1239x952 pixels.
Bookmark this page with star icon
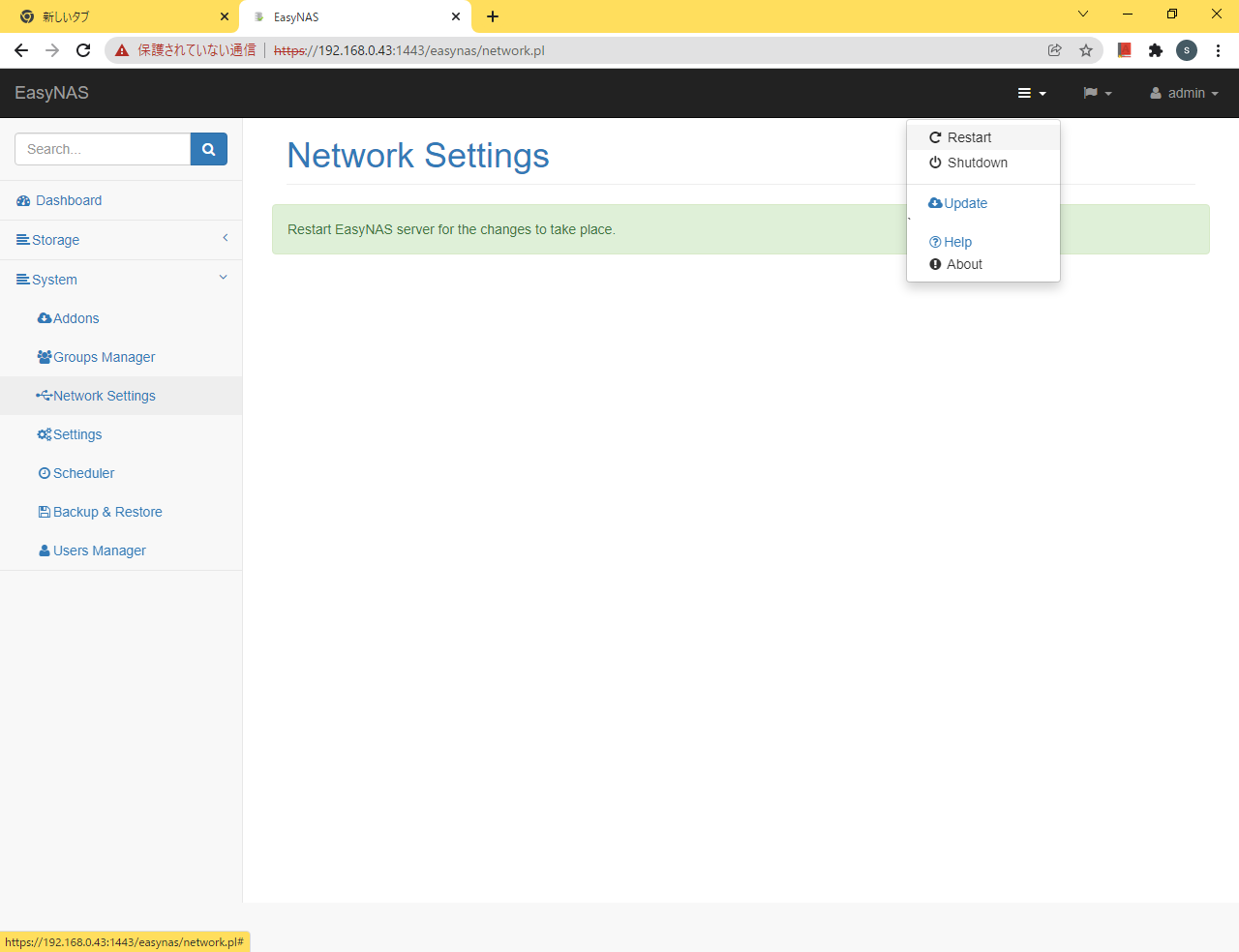point(1086,50)
